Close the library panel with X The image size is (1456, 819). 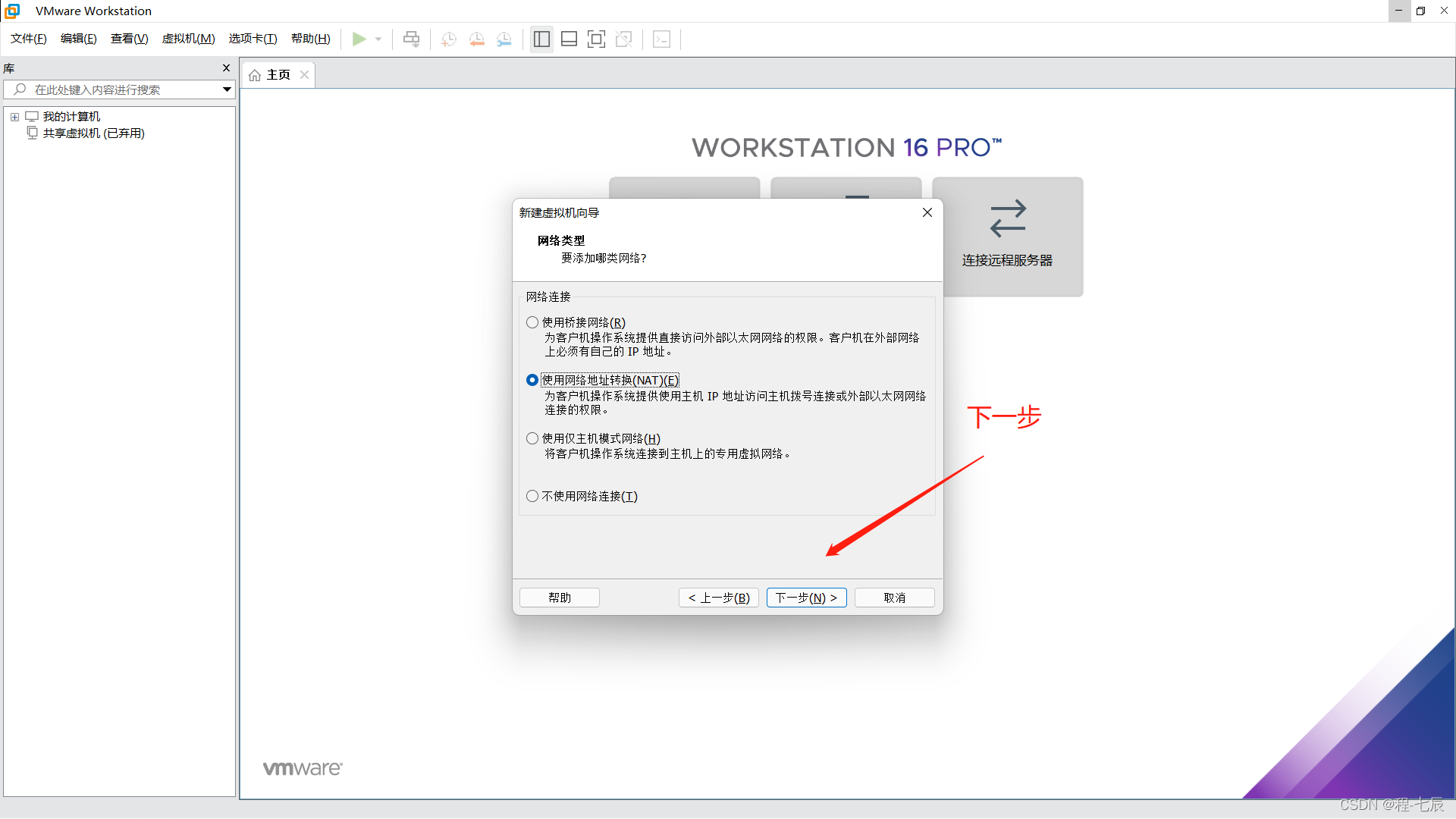pyautogui.click(x=226, y=67)
